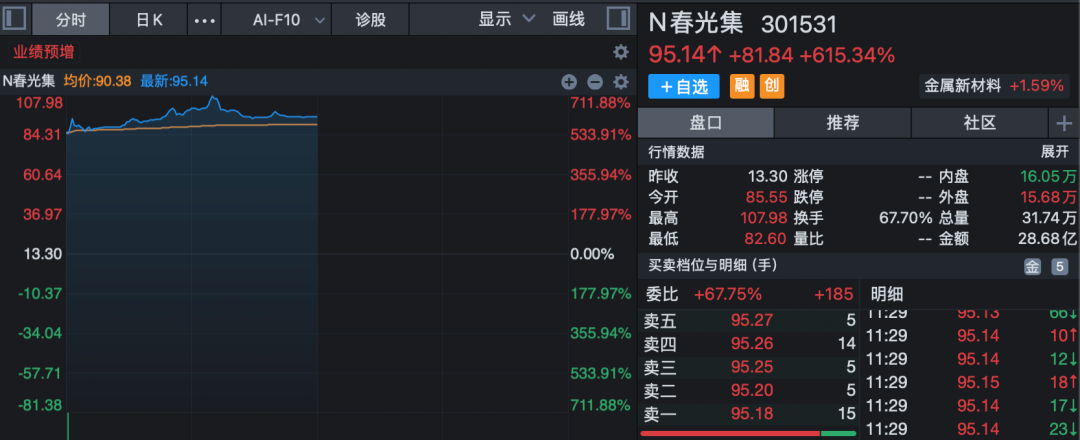Viewport: 1080px width, 440px height.
Task: Zoom in chart with plus circle icon
Action: click(x=569, y=82)
